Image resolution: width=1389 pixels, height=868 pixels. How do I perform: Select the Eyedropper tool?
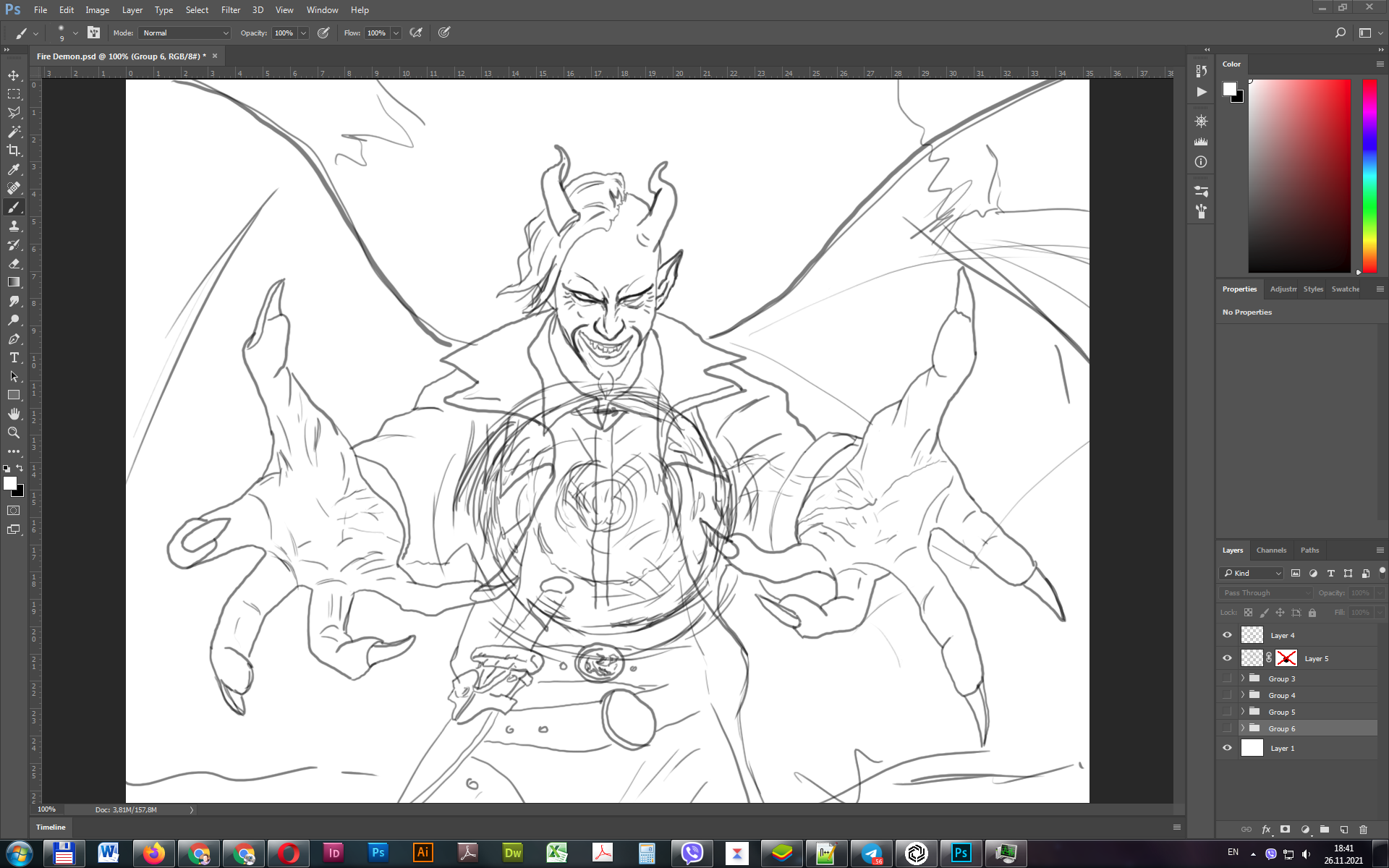(14, 169)
